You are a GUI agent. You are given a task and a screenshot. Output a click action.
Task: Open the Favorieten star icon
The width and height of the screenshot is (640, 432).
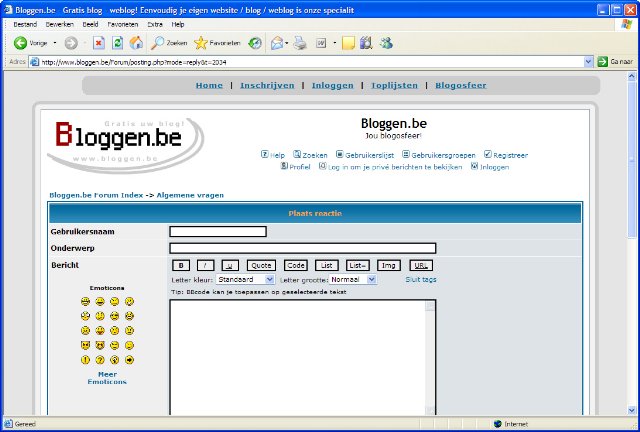tap(201, 43)
